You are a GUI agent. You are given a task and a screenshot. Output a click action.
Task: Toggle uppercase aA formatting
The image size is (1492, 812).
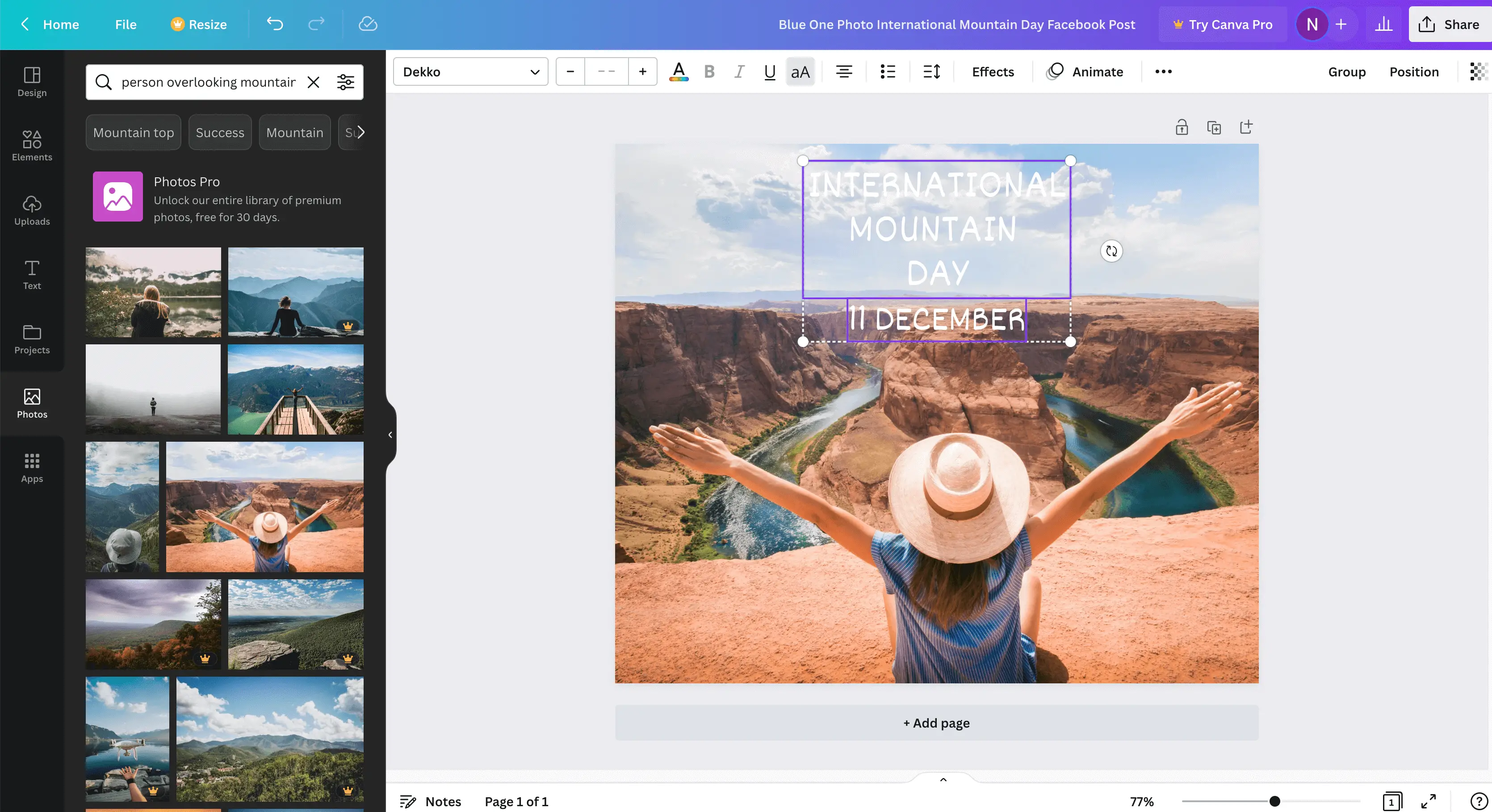point(800,71)
